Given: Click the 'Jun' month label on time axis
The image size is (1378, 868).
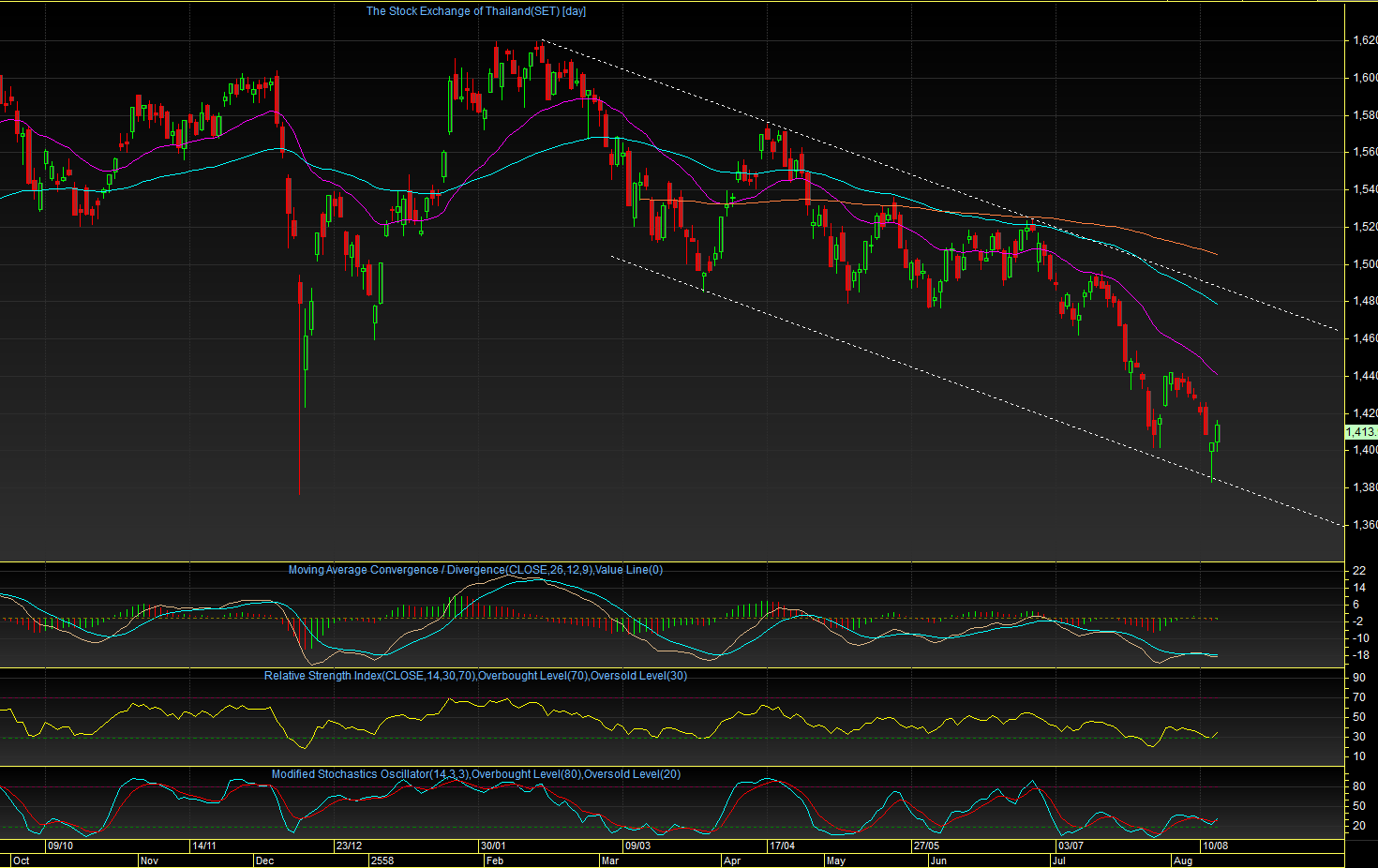Looking at the screenshot, I should pyautogui.click(x=938, y=861).
